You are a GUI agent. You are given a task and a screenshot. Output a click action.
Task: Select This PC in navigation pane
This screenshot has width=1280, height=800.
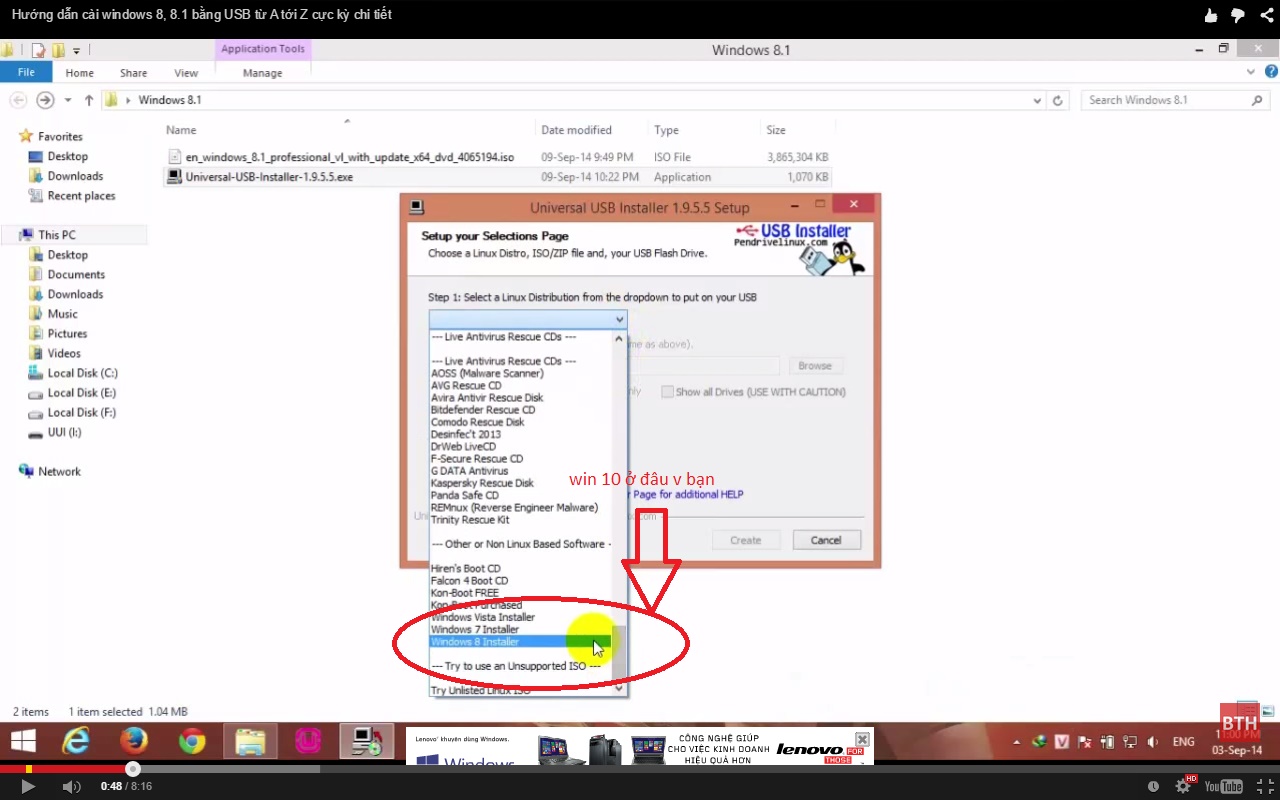pyautogui.click(x=56, y=235)
